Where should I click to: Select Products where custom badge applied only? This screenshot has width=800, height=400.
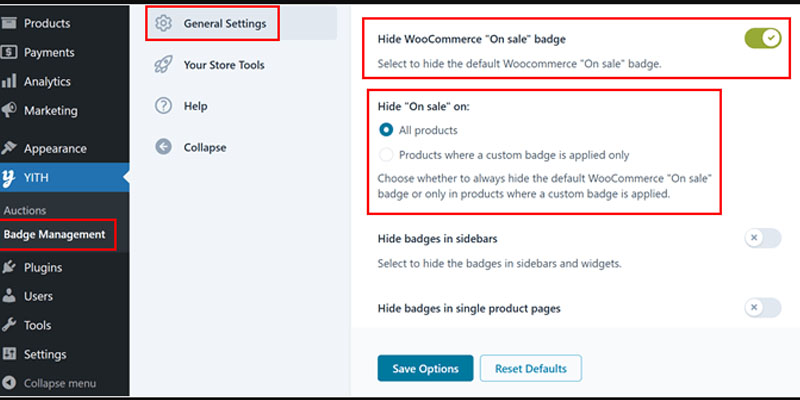386,155
